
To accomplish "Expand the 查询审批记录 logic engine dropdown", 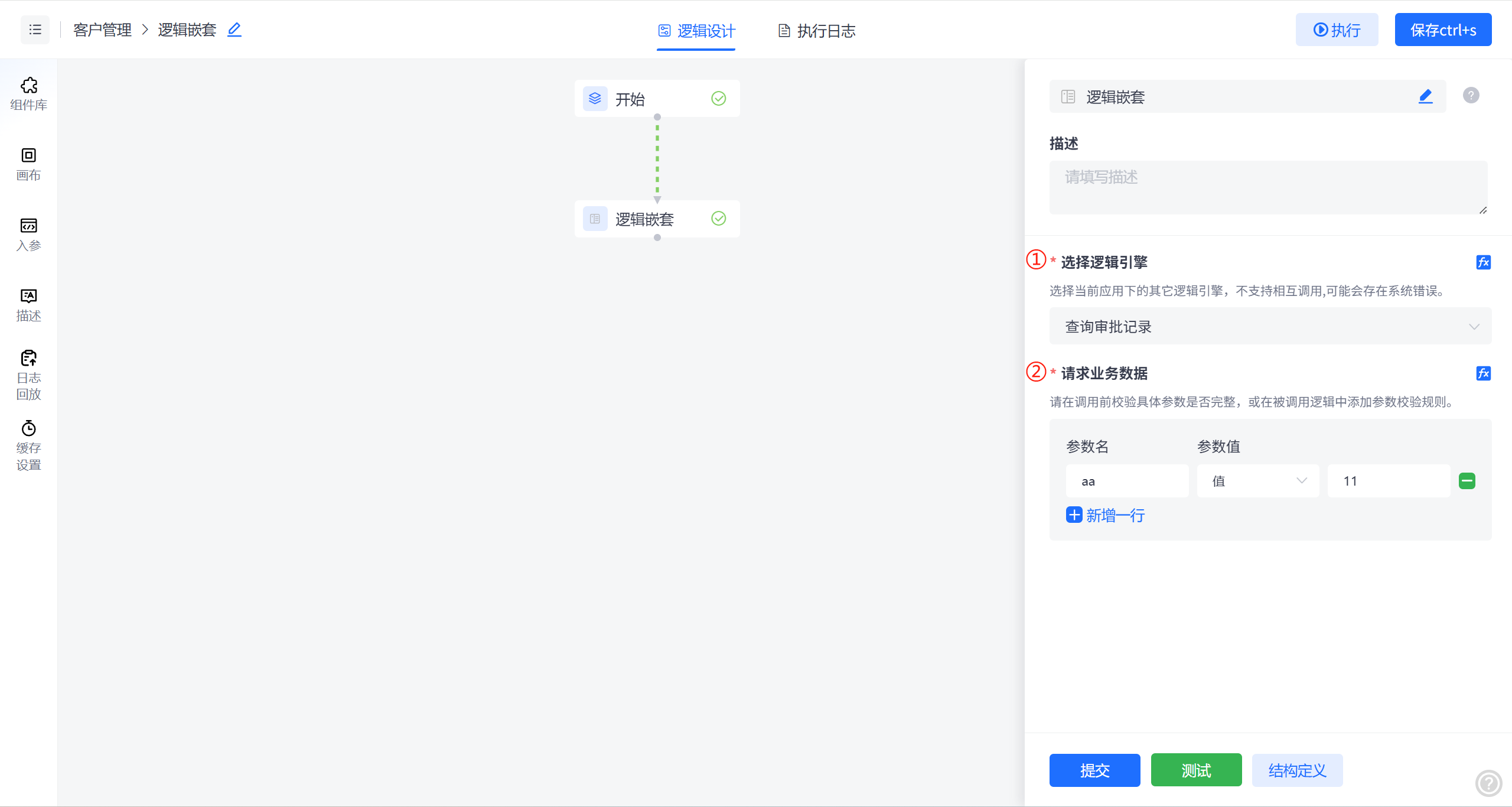I will [x=1270, y=327].
